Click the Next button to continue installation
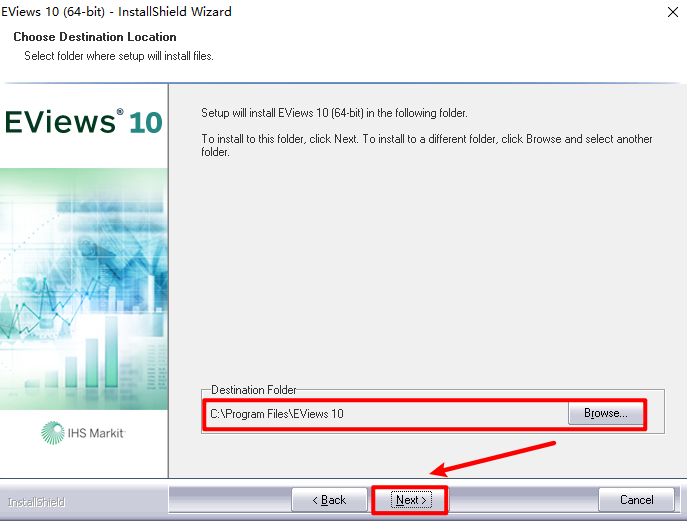687x521 pixels. point(411,500)
